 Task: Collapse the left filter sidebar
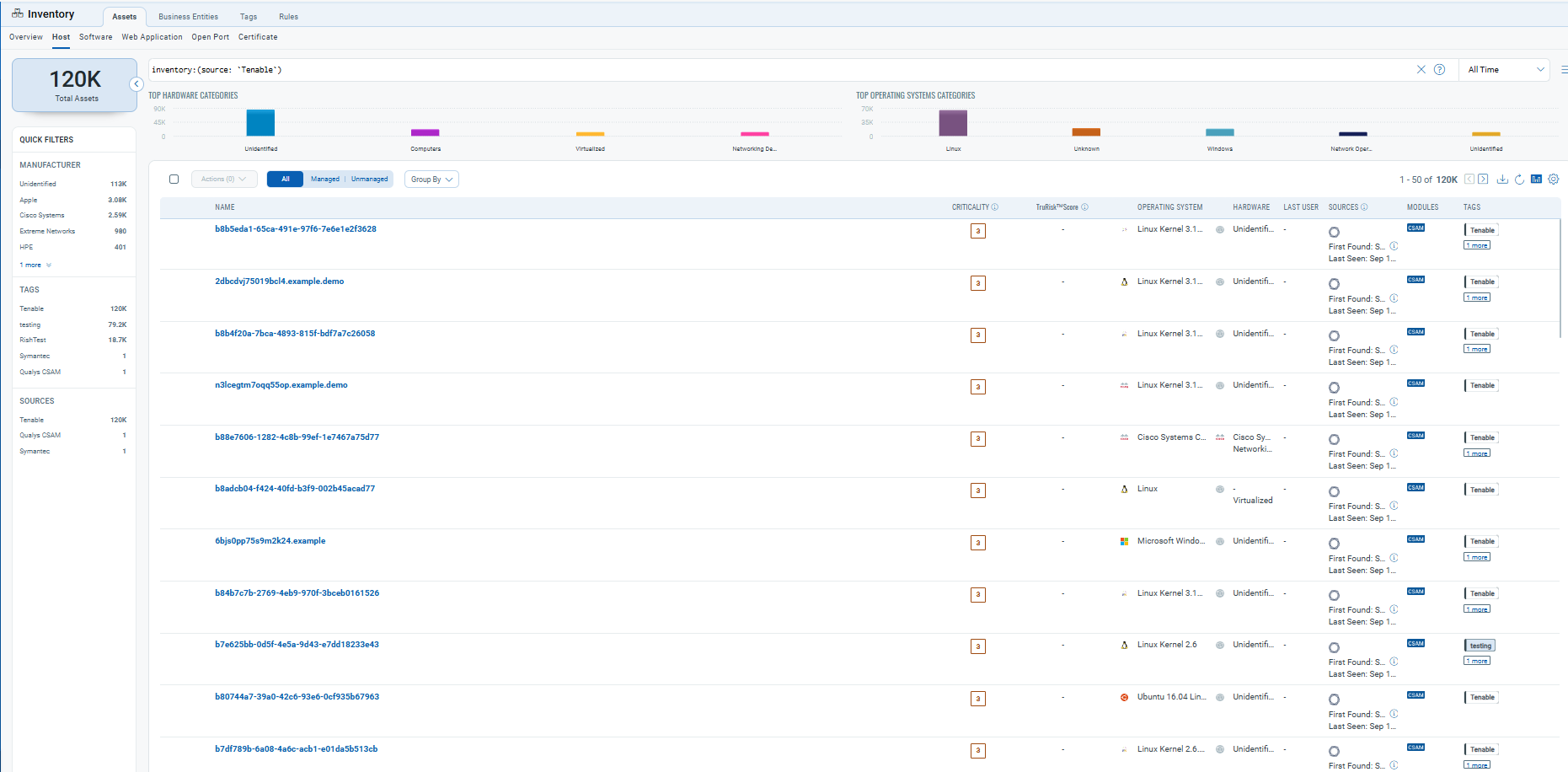[136, 84]
